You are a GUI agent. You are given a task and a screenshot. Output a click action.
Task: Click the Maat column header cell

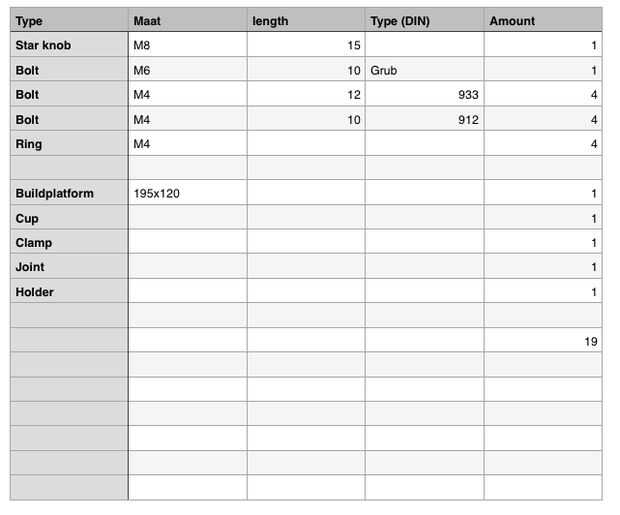pyautogui.click(x=188, y=20)
